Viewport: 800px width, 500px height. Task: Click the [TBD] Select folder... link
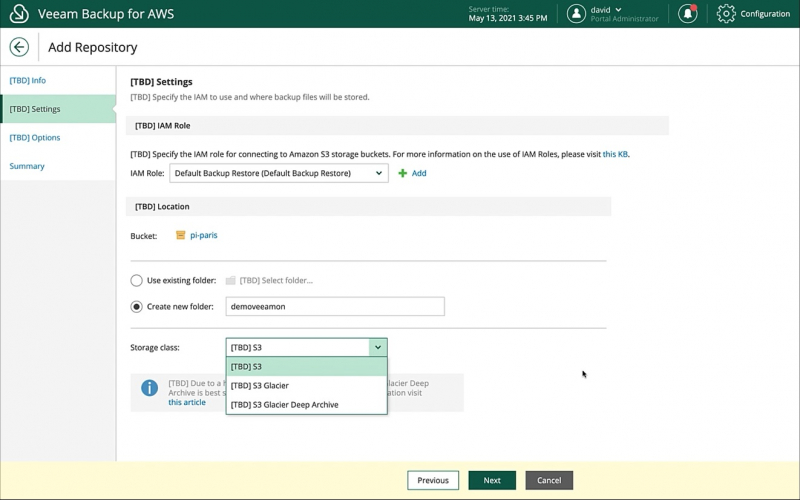click(x=276, y=281)
